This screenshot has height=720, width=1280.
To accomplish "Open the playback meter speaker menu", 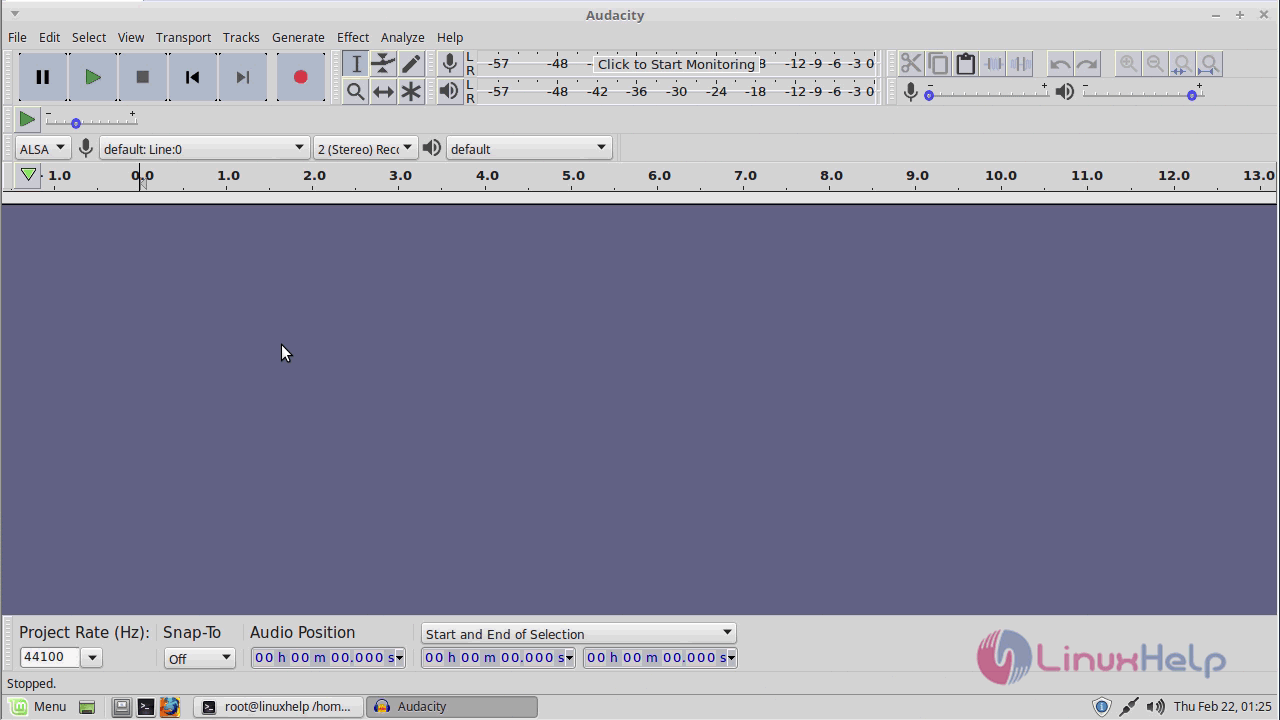I will coord(450,91).
